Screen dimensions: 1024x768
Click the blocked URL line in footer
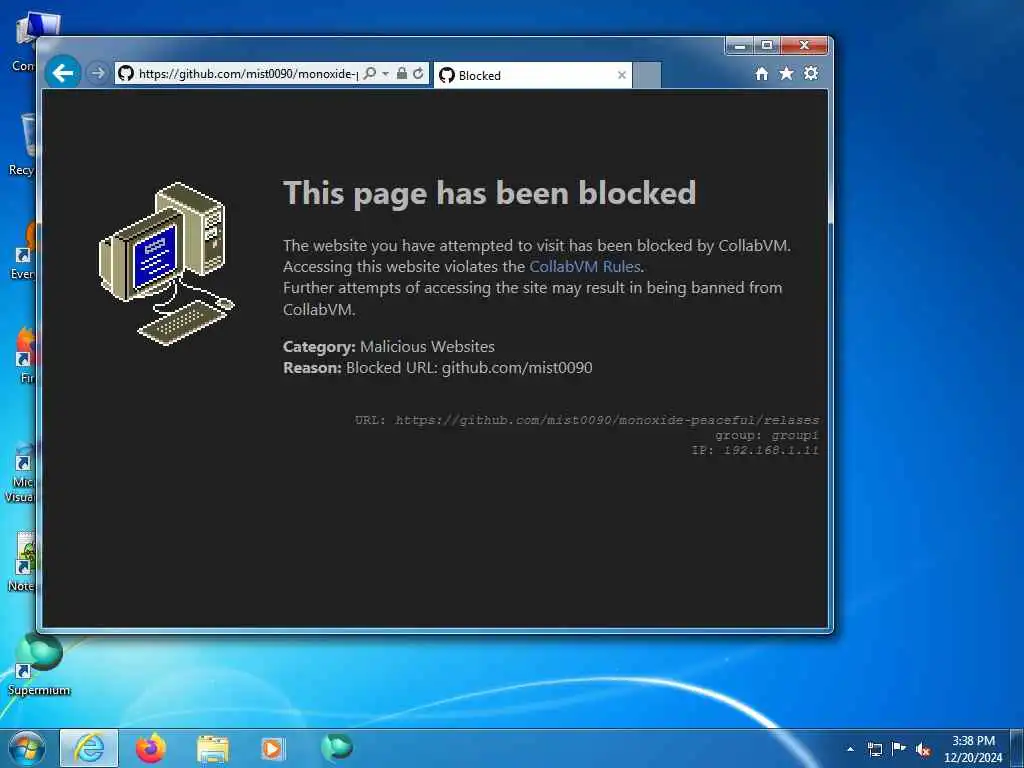pos(586,420)
